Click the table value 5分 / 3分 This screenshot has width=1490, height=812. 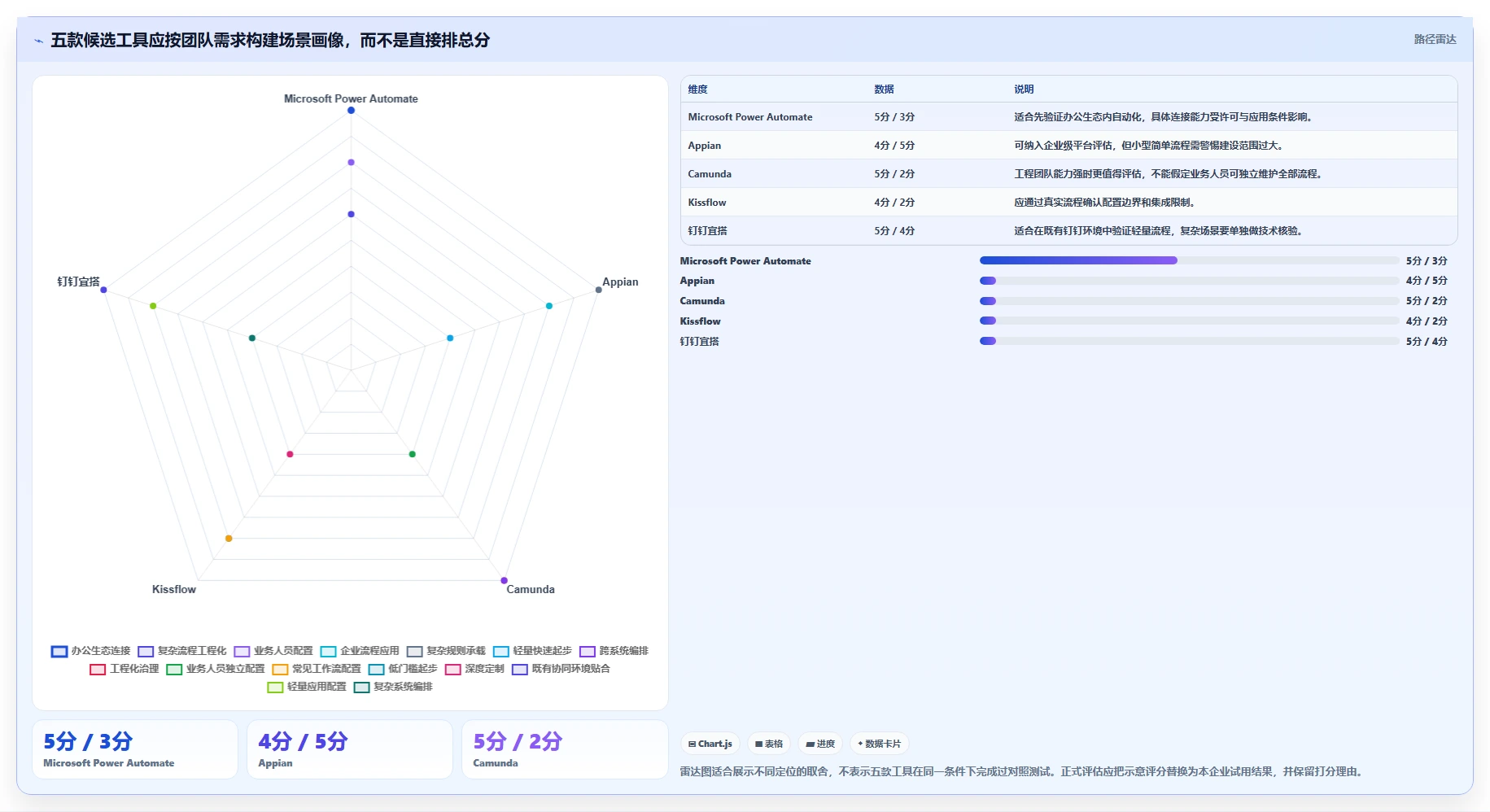894,117
